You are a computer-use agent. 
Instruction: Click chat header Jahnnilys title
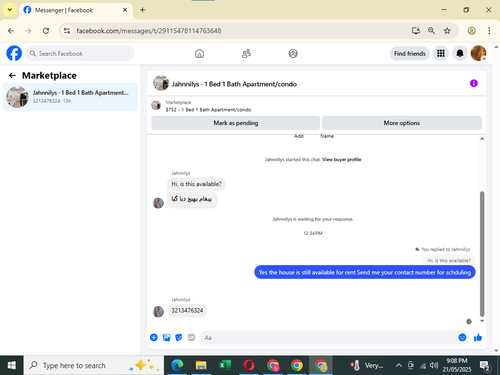234,84
